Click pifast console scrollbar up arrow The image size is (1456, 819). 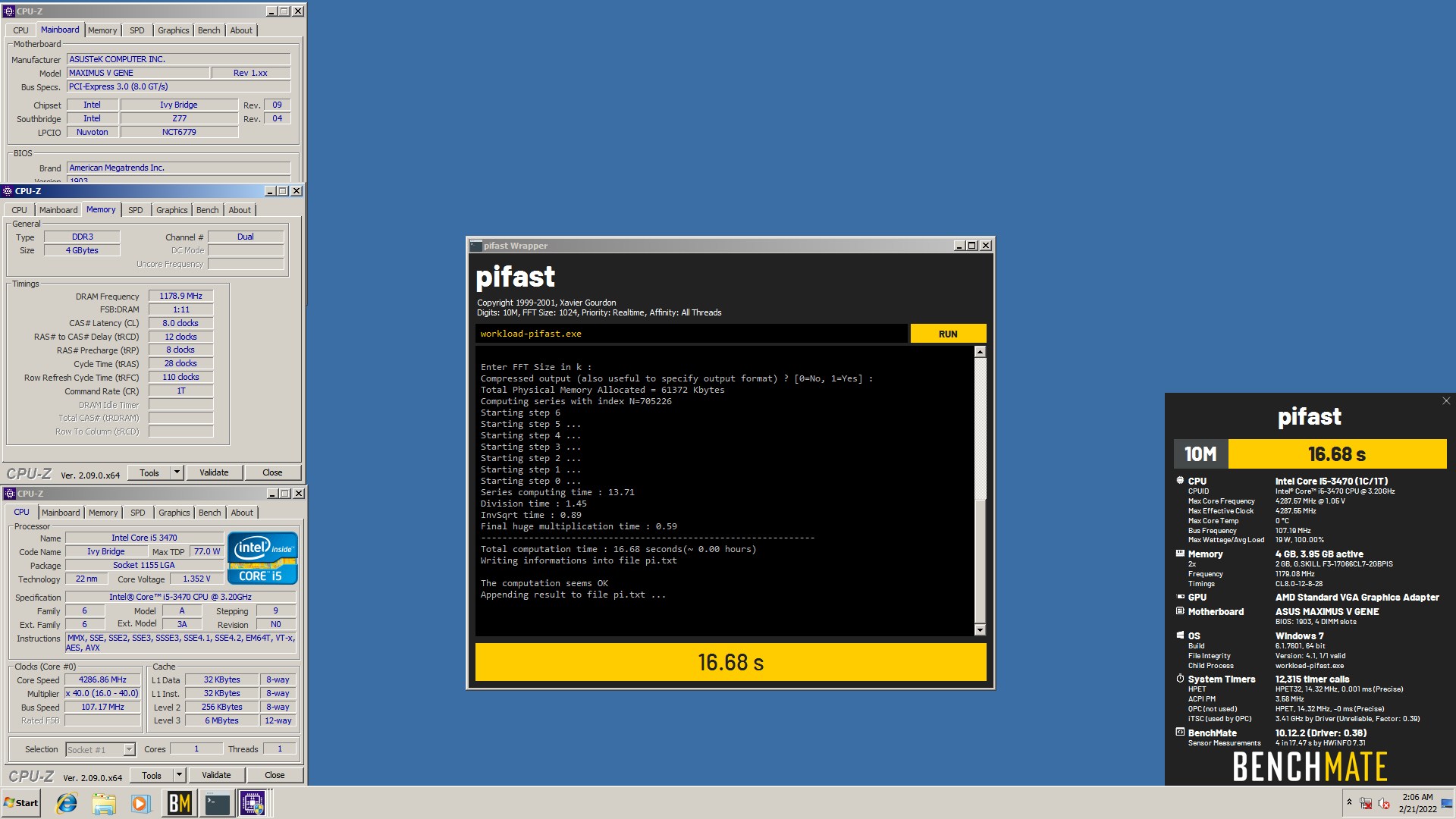click(x=980, y=352)
